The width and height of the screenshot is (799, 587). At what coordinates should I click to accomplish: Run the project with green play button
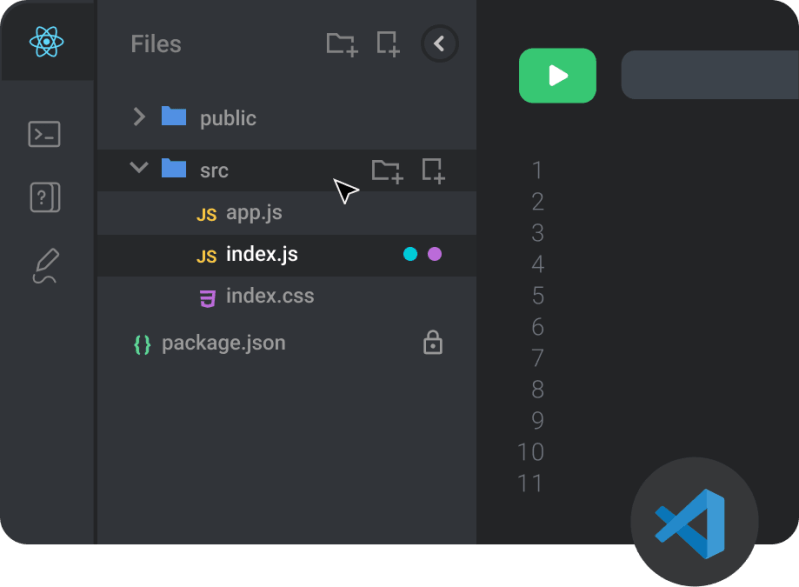[x=557, y=75]
